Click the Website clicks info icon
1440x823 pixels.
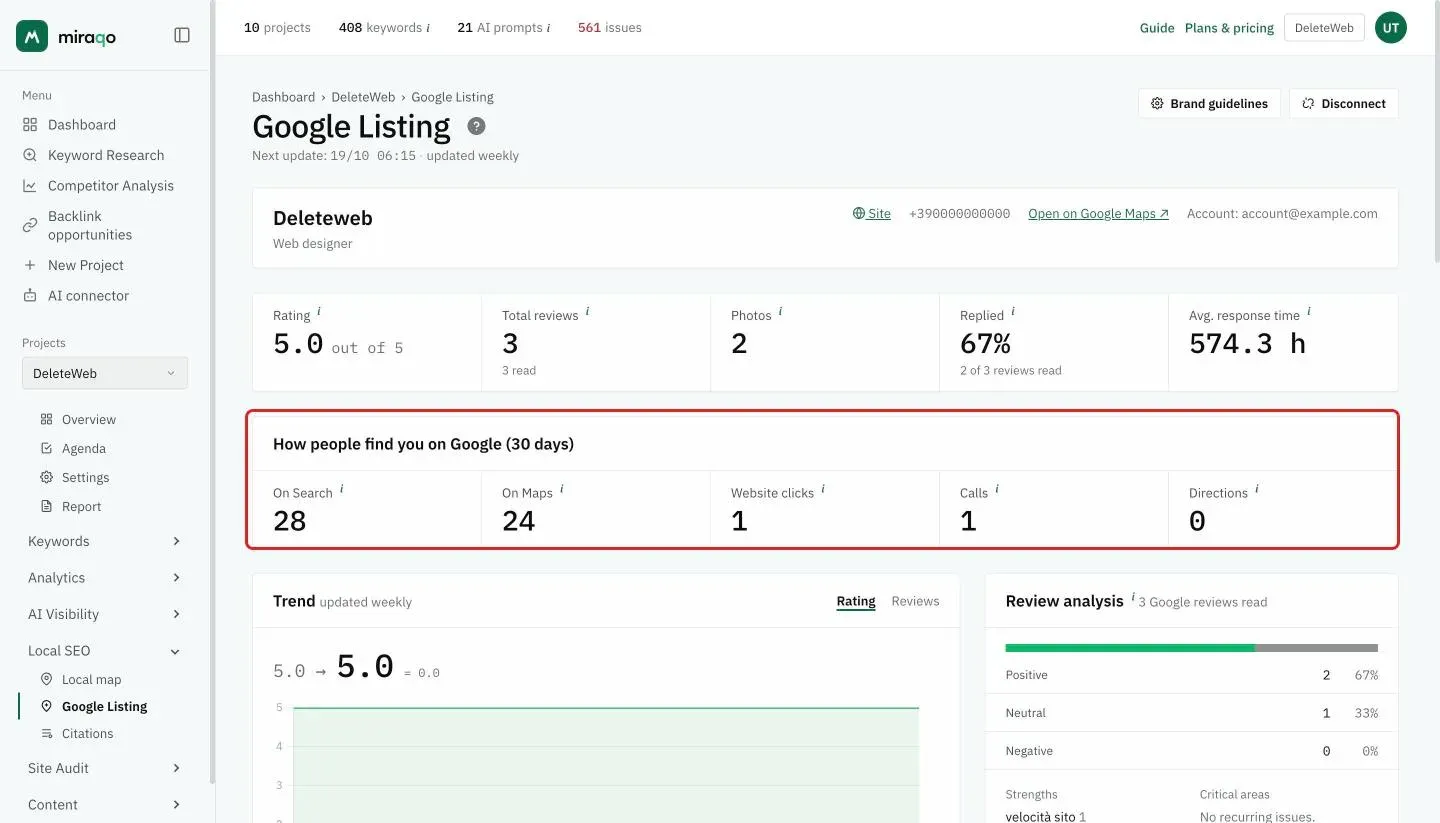pos(823,490)
